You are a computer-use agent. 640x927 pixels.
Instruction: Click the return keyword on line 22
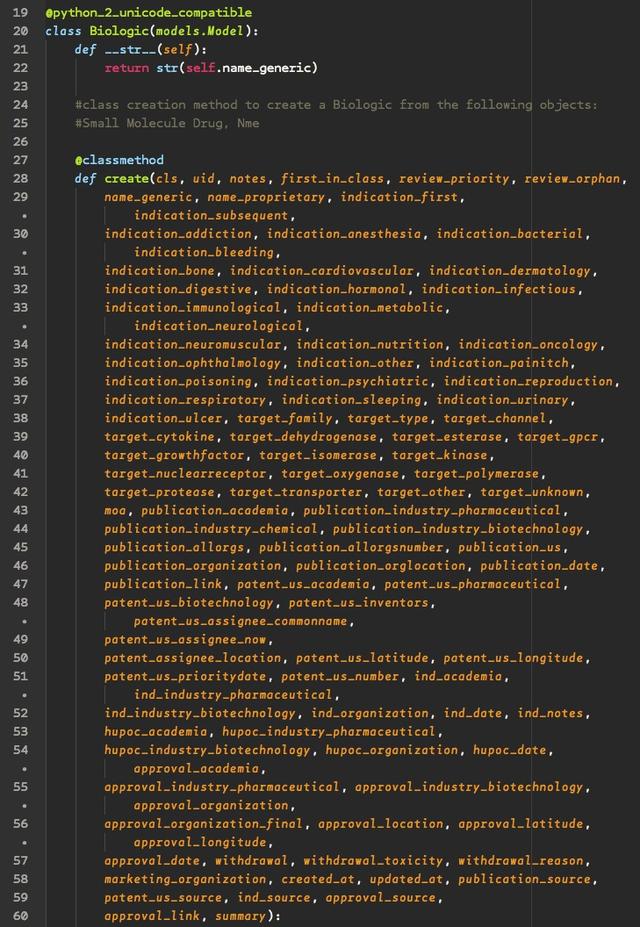coord(126,68)
